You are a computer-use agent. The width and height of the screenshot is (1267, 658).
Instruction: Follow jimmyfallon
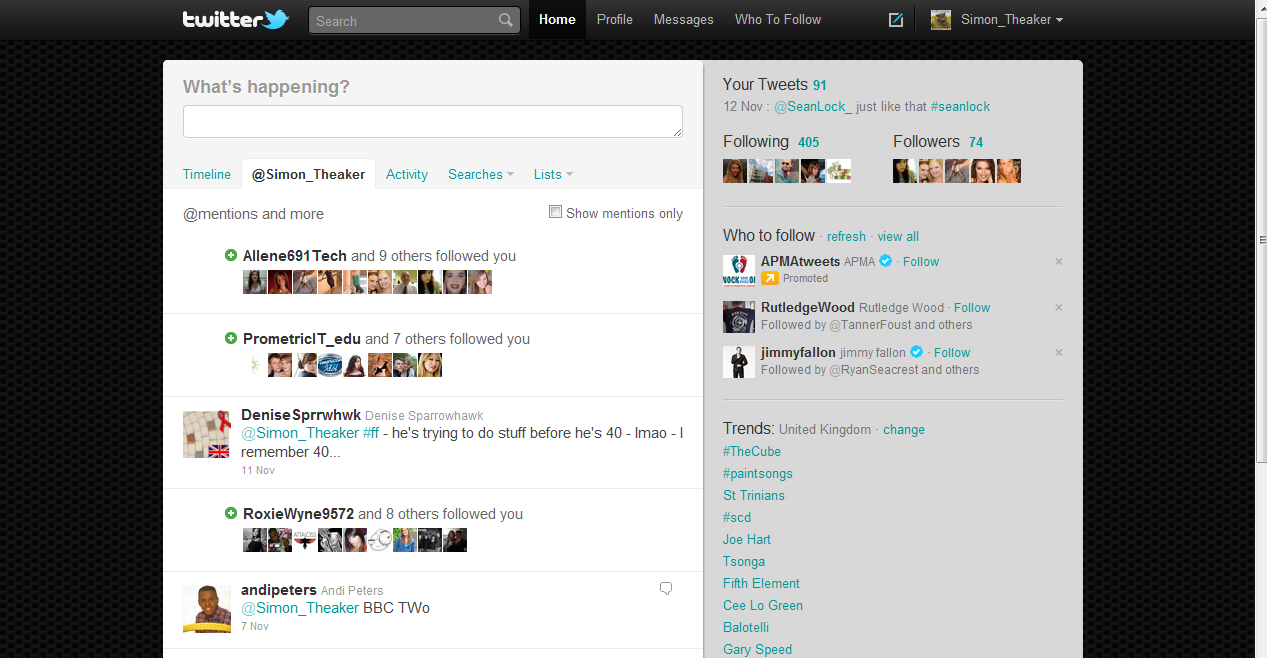tap(952, 353)
